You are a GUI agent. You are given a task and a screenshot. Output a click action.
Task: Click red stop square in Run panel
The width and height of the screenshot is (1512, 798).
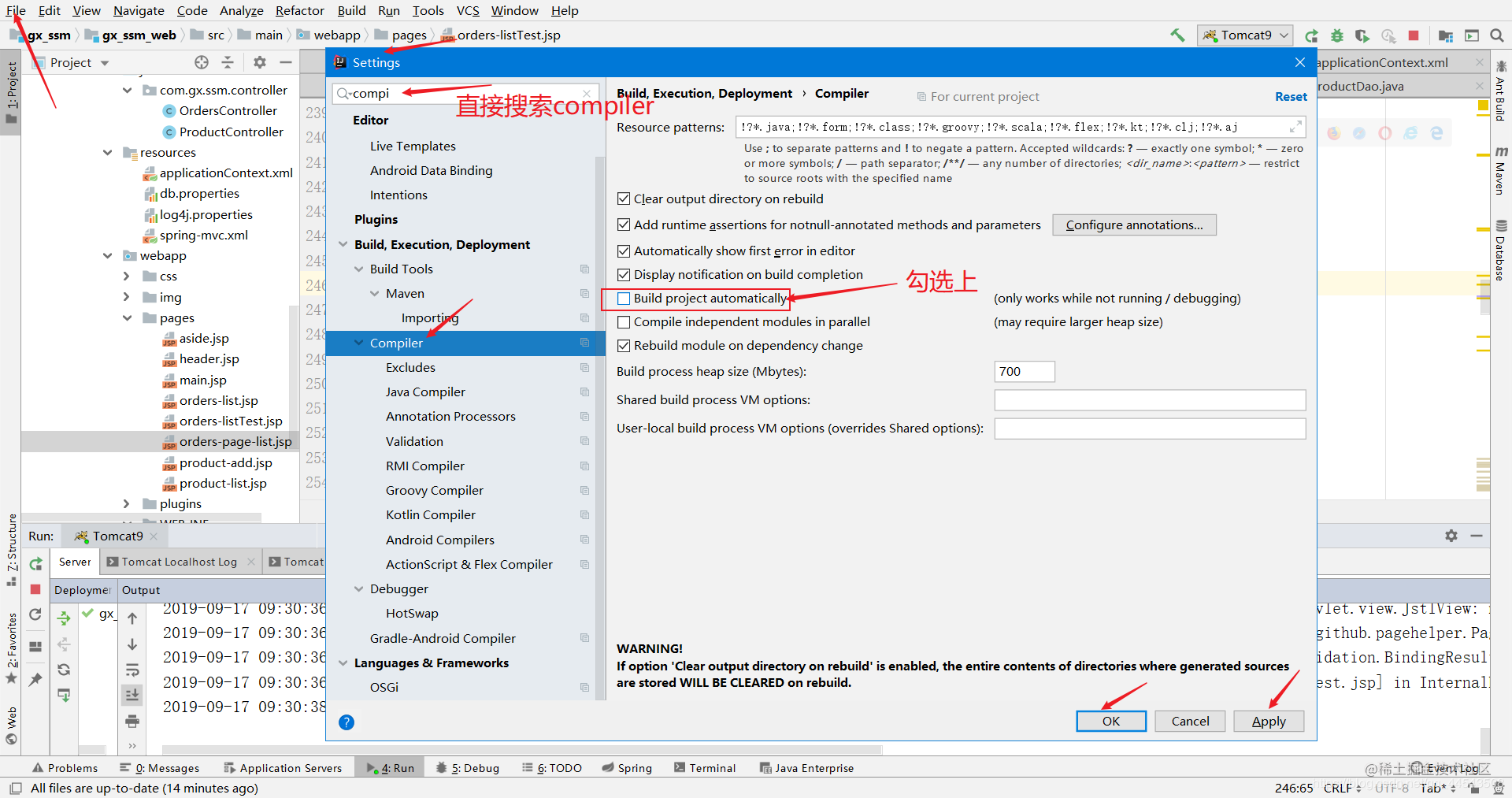(35, 589)
